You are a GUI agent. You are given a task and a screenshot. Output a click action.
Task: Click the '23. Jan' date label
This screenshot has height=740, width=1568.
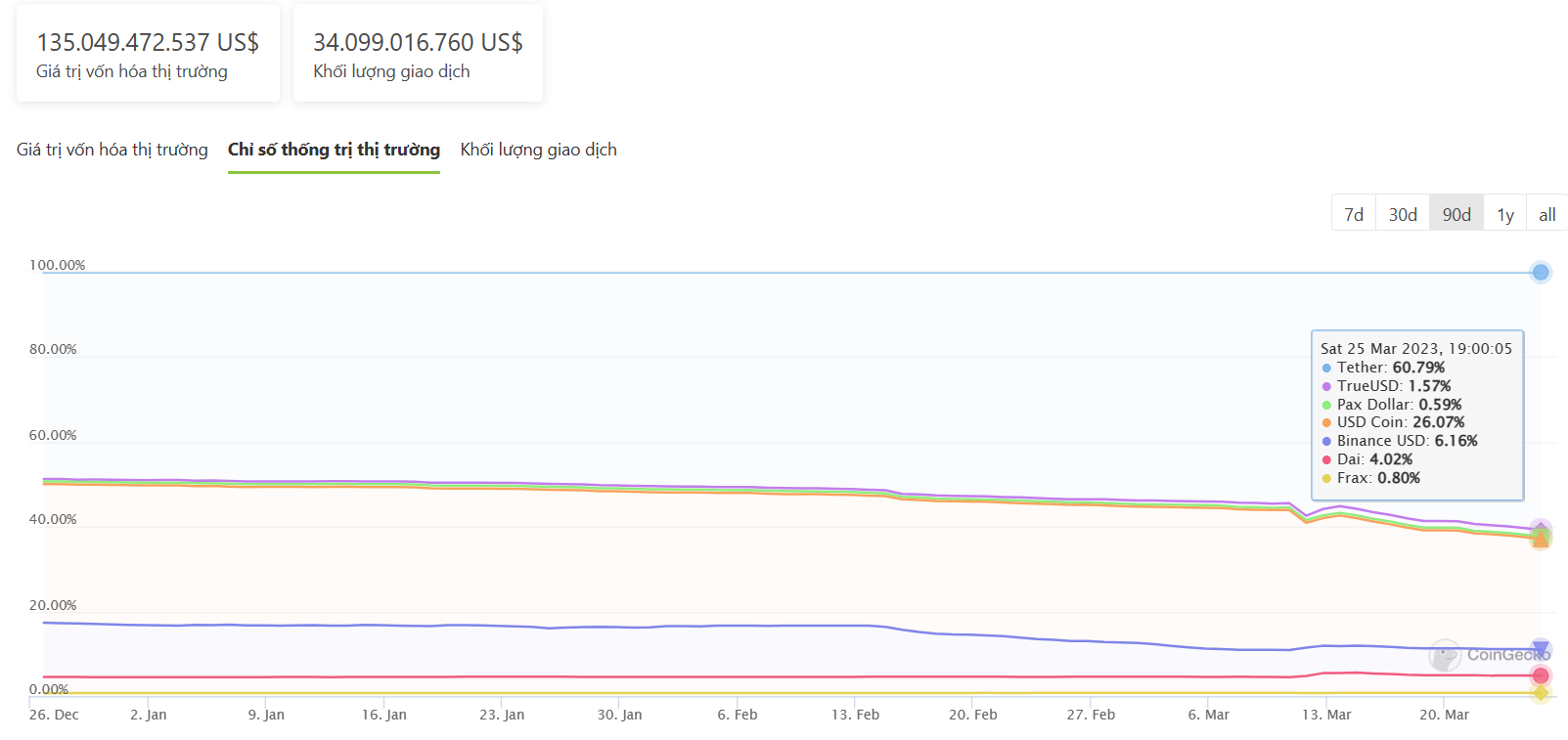coord(502,715)
